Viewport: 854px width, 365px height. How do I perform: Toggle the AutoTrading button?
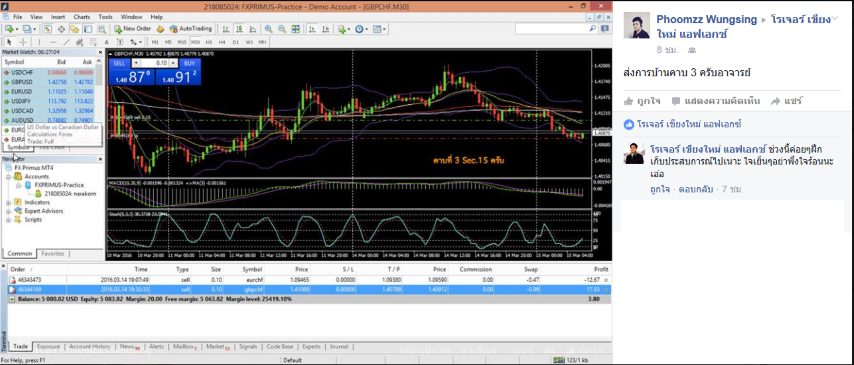point(191,29)
